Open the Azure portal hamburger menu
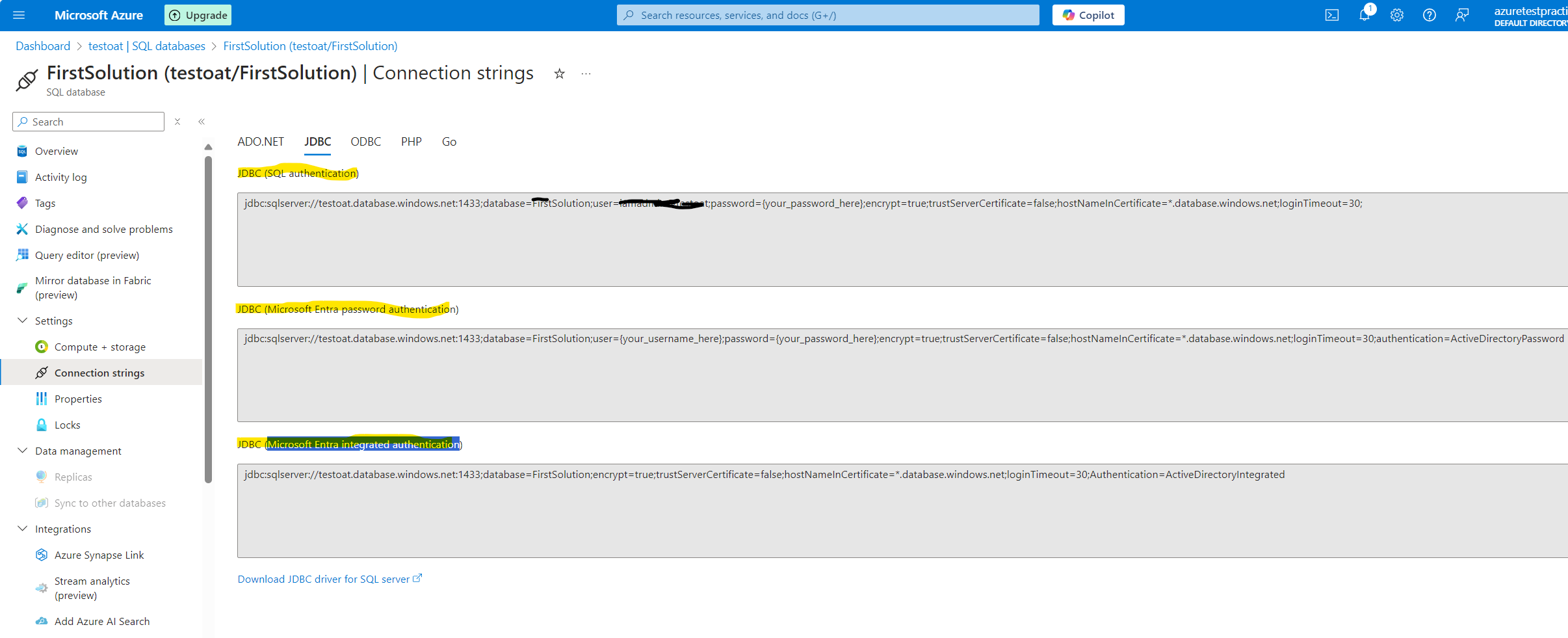1568x638 pixels. point(18,15)
